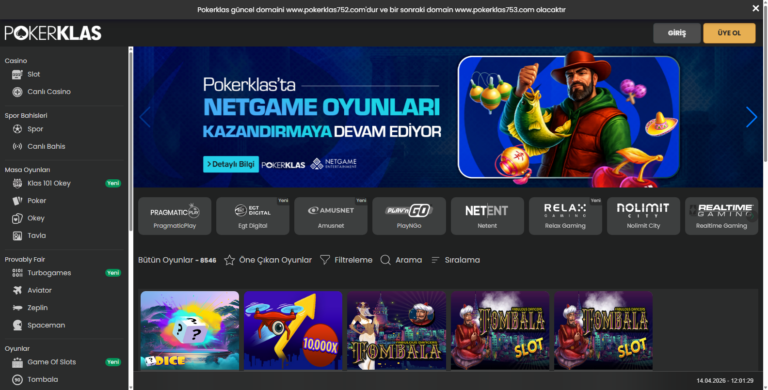Viewport: 768px width, 390px height.
Task: Select Nolimit City provider tile
Action: pos(644,216)
